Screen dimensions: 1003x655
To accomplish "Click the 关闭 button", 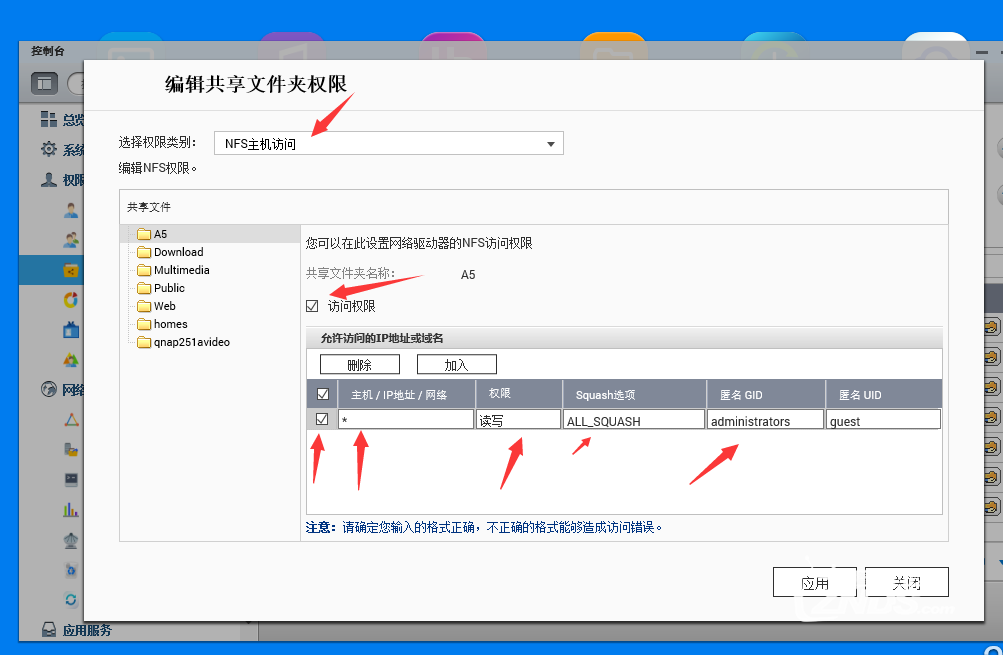I will coord(906,582).
